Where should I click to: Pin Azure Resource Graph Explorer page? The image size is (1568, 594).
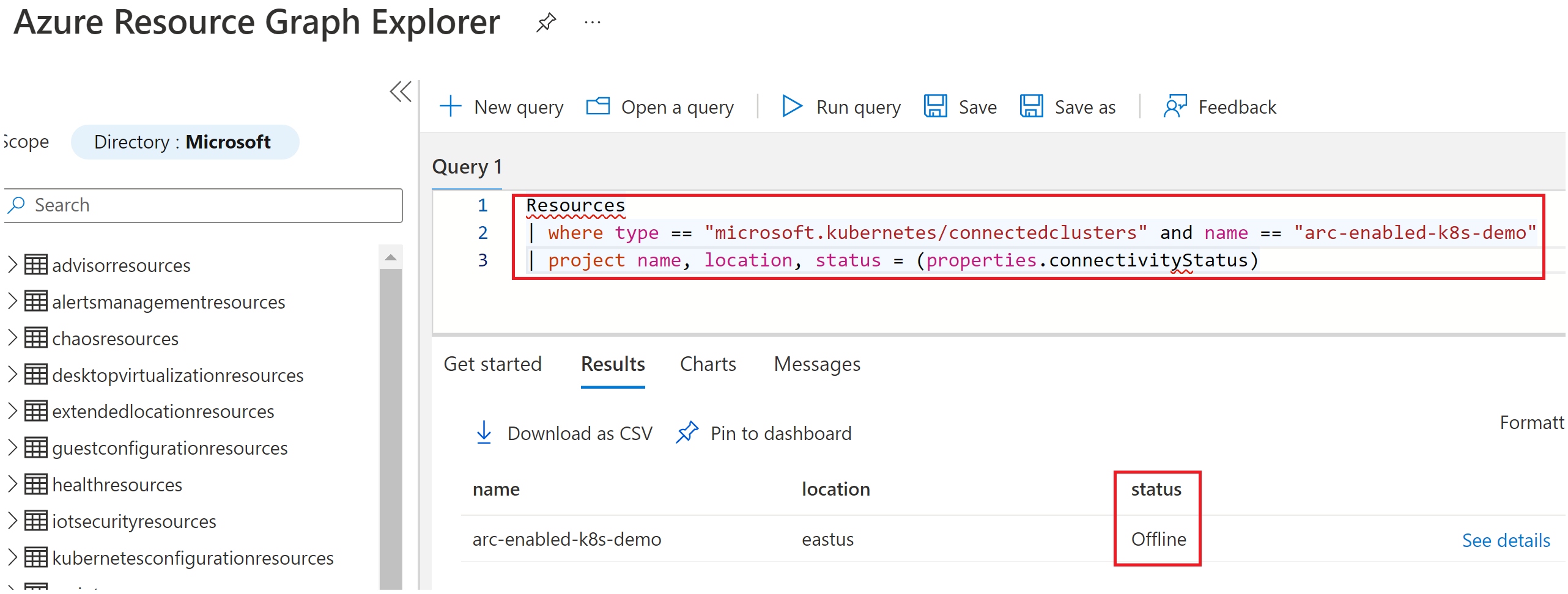coord(545,23)
